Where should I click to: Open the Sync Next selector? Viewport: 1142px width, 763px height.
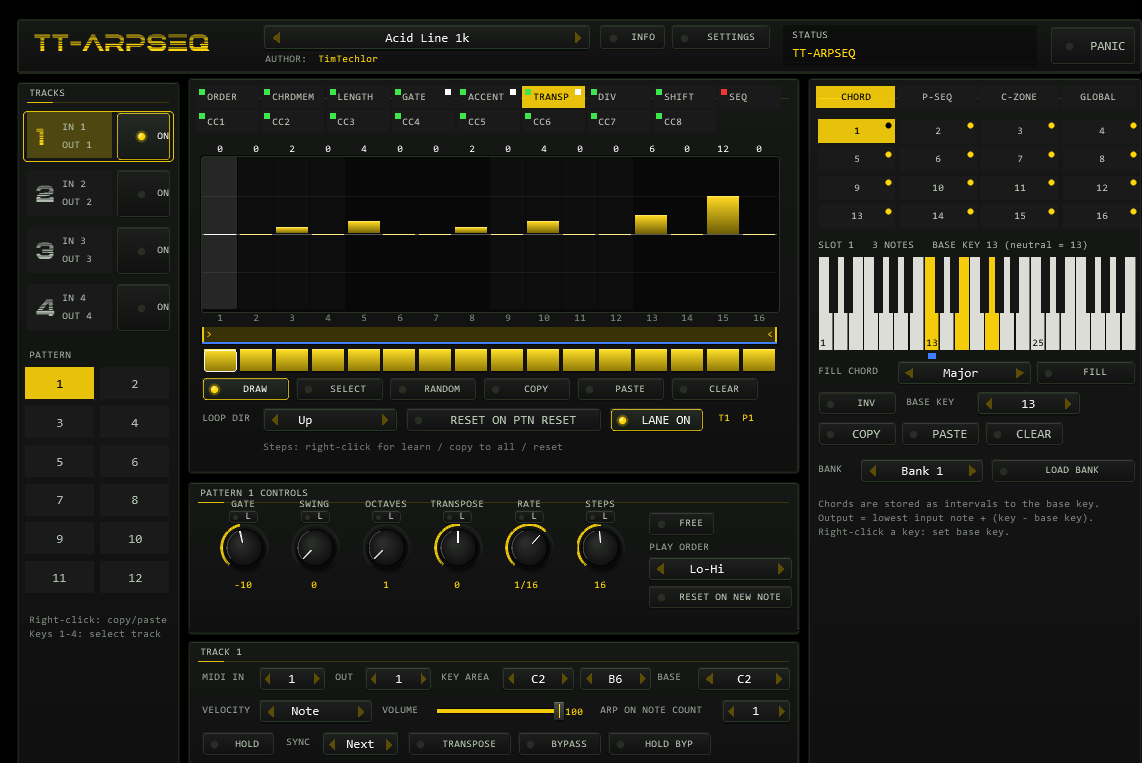pyautogui.click(x=361, y=744)
